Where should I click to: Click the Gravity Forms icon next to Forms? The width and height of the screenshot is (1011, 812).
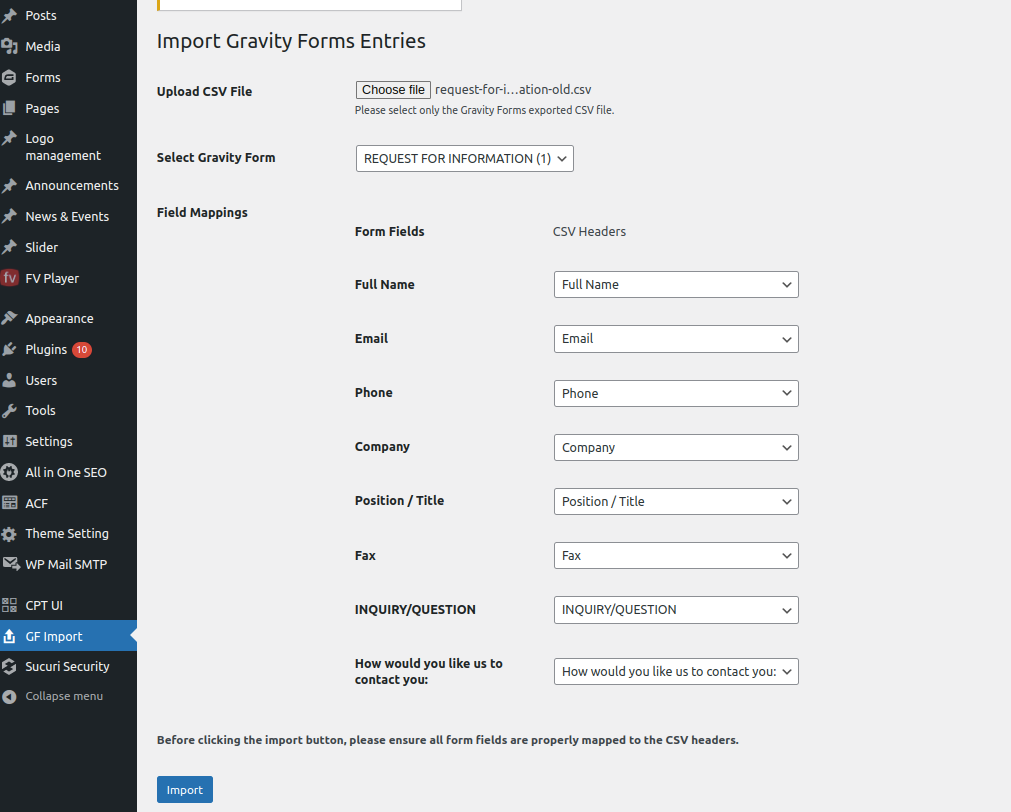click(9, 77)
